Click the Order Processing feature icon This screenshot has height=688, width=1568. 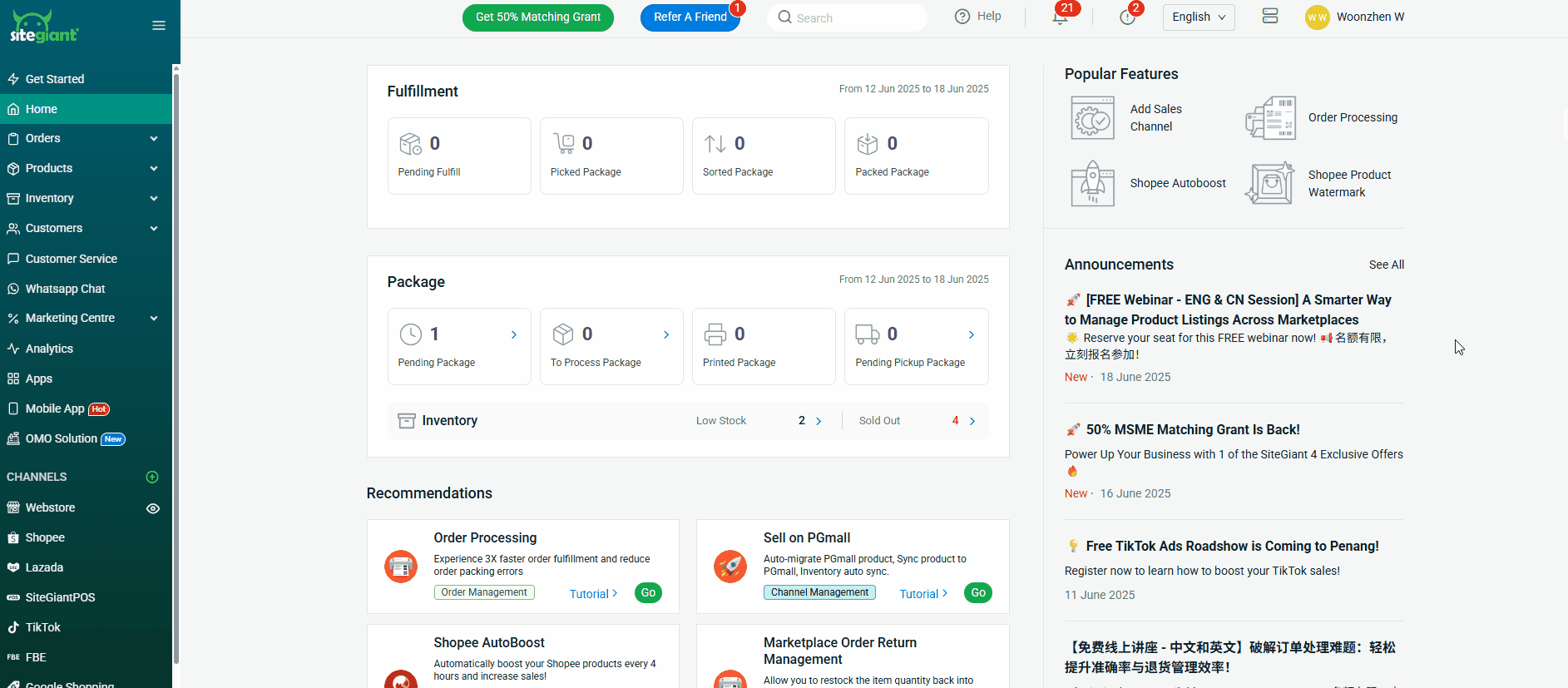(1270, 117)
